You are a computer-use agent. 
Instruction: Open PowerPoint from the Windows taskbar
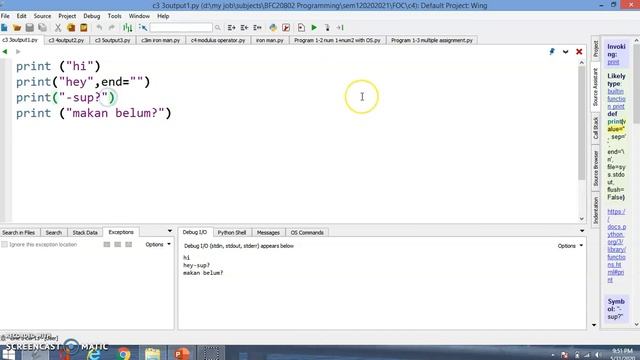182,353
